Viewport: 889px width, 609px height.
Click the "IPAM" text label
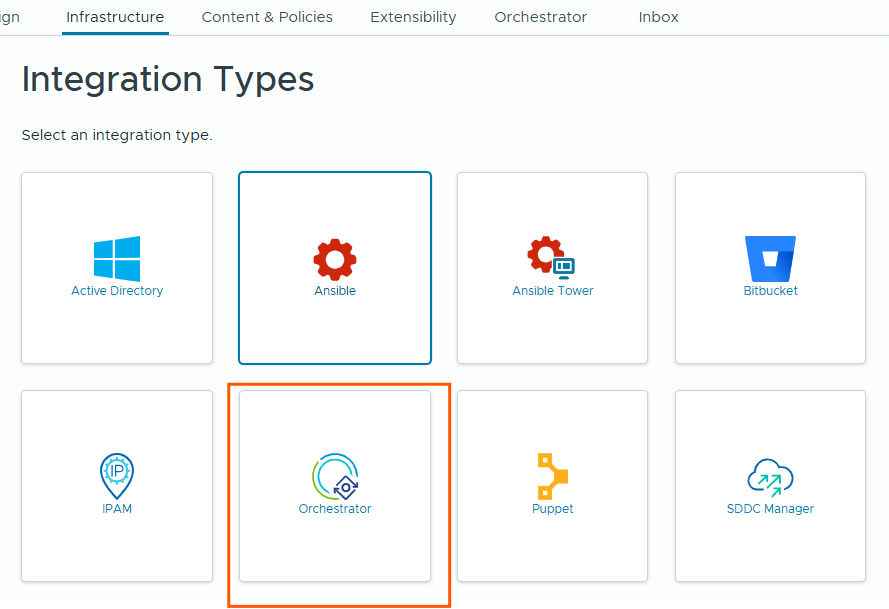point(117,509)
